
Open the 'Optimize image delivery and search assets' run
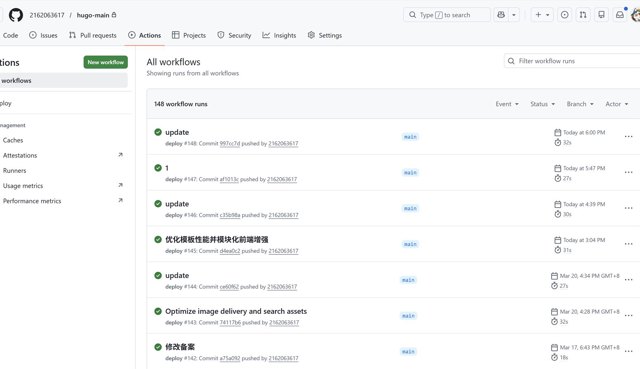click(236, 311)
